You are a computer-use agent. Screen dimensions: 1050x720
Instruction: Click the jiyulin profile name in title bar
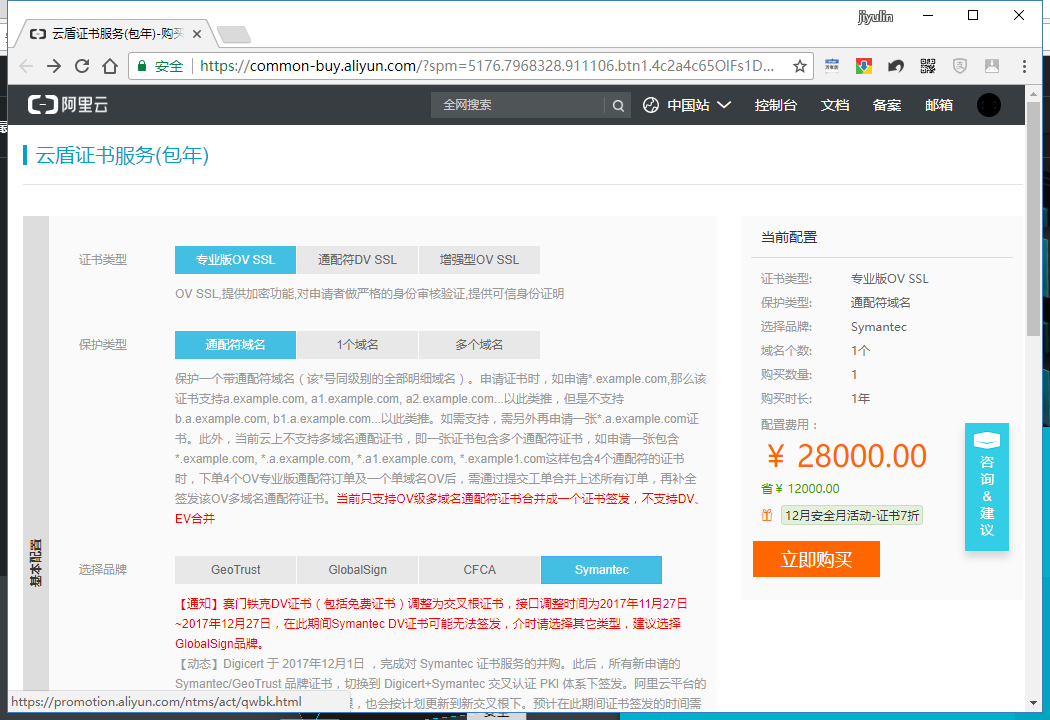point(875,17)
